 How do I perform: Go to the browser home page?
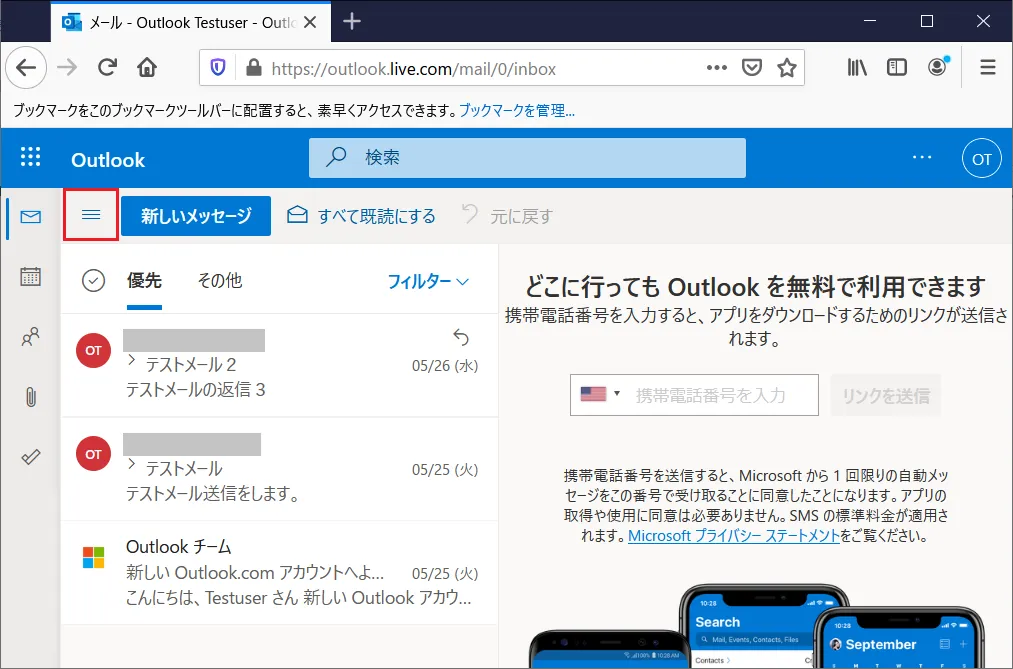point(147,68)
